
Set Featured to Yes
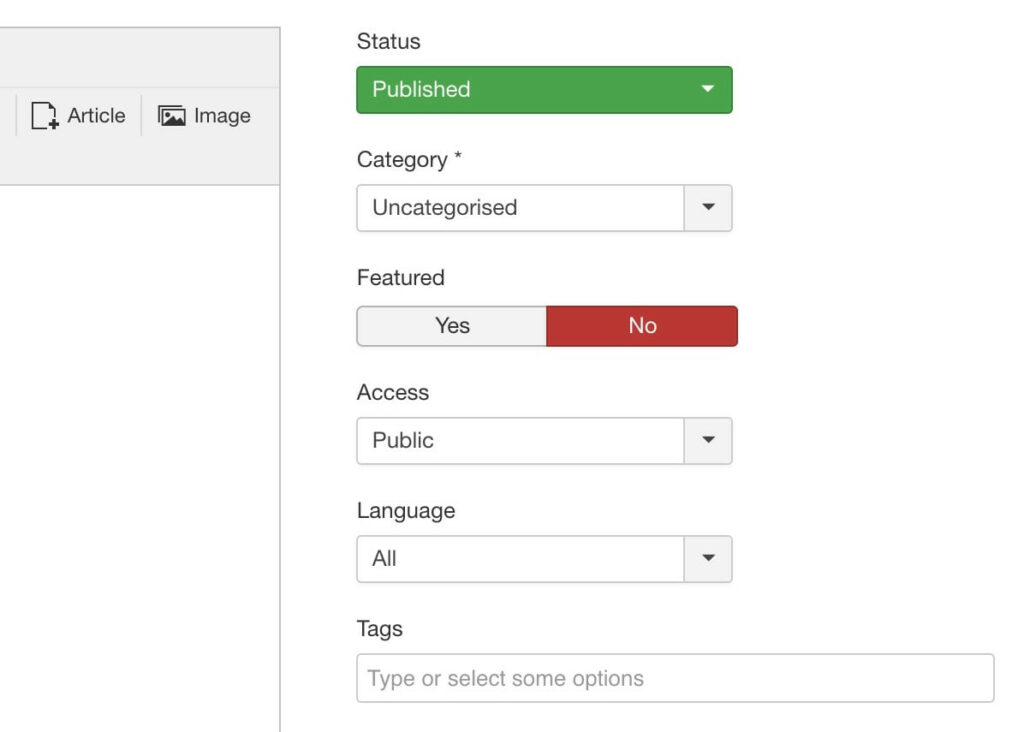coord(452,326)
